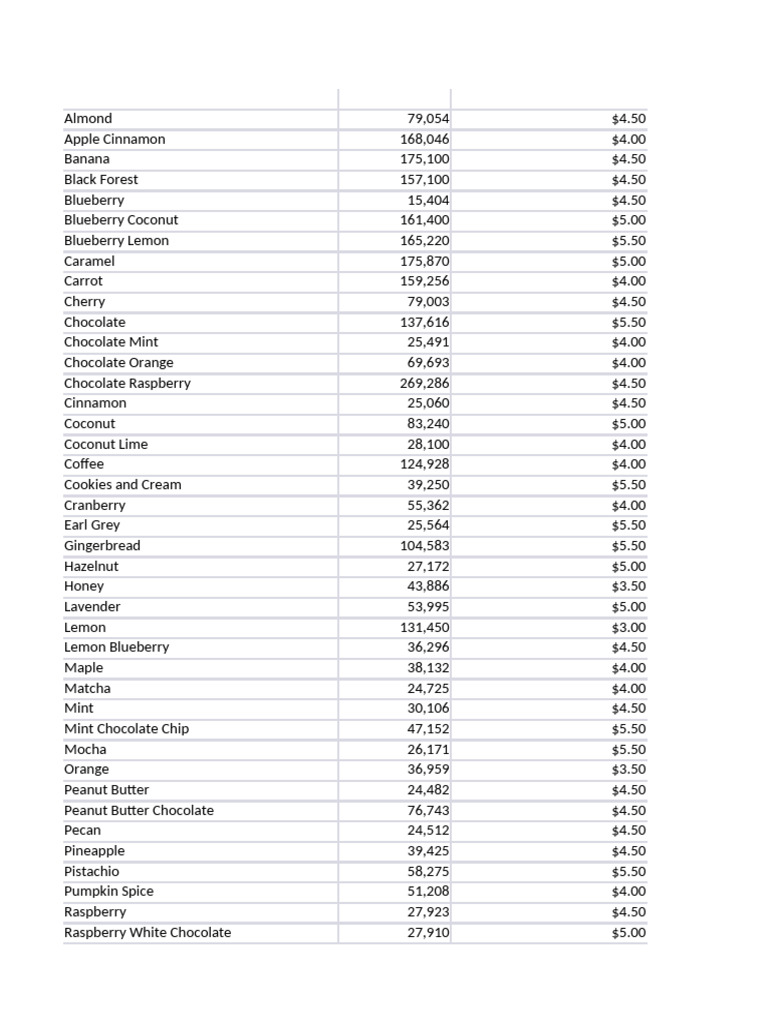Click the Matcha row label
Image resolution: width=768 pixels, height=1024 pixels.
[87, 688]
